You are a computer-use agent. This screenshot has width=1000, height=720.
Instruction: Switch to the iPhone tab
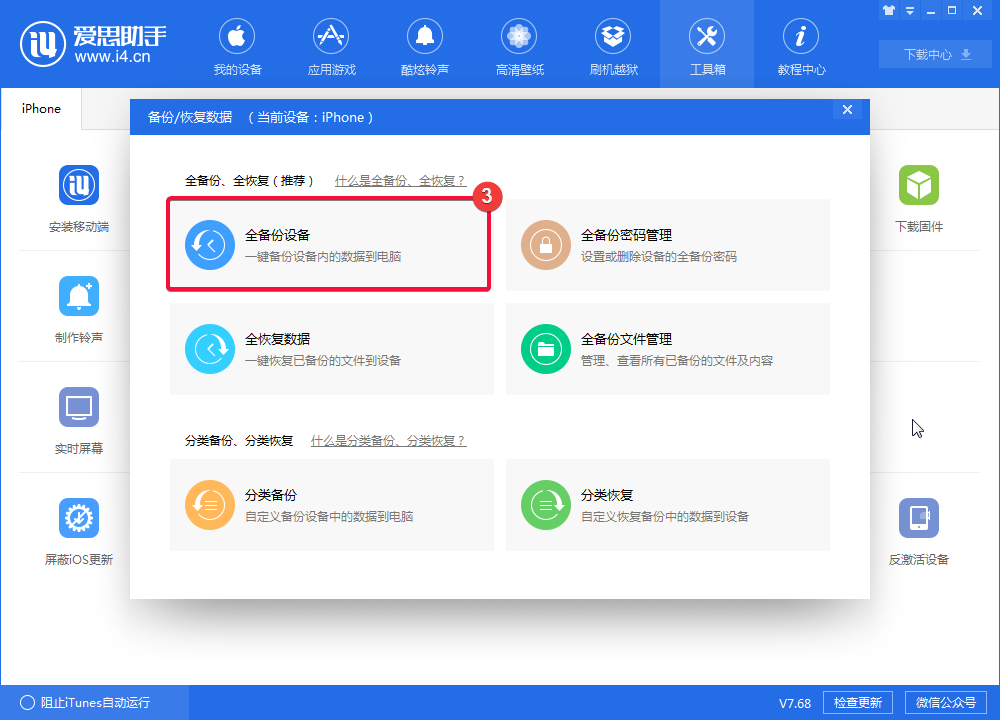pos(41,109)
